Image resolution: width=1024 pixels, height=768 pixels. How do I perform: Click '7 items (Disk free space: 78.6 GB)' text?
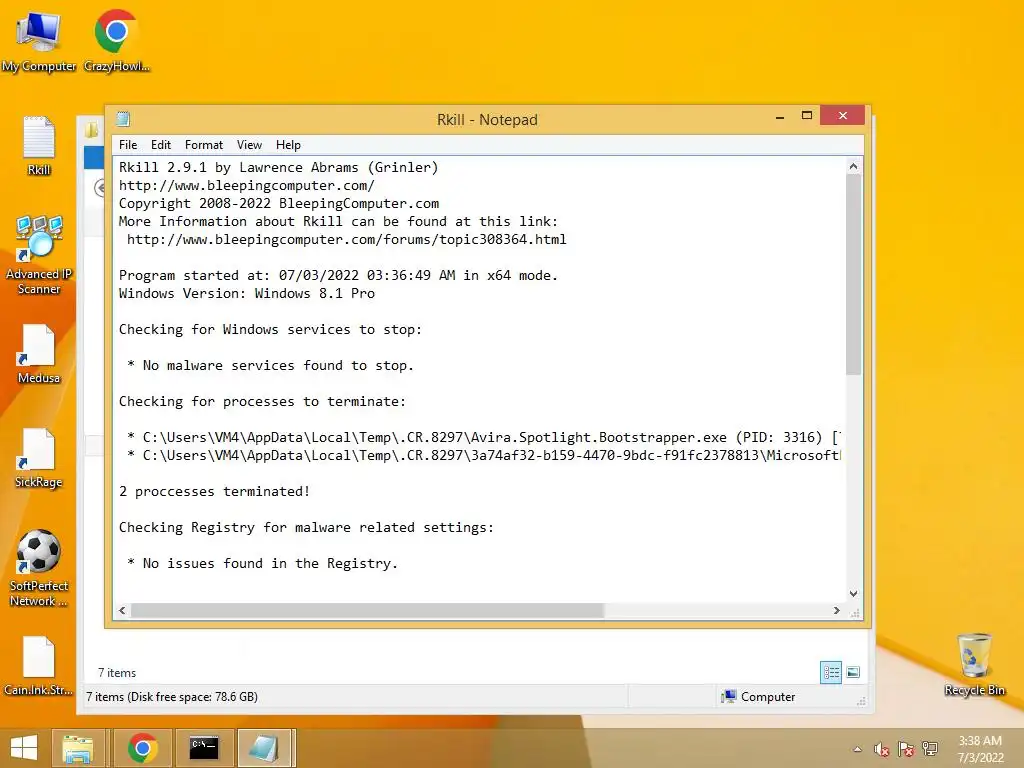click(x=172, y=697)
